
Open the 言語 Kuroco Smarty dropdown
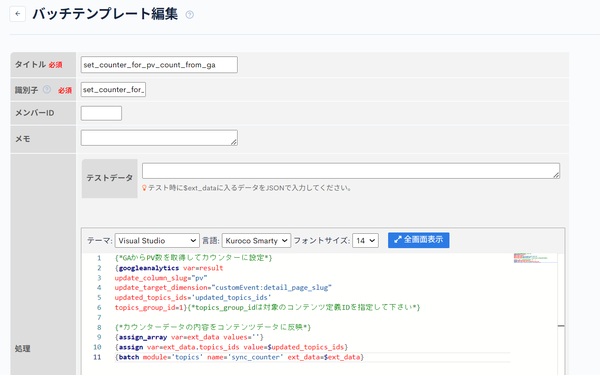(x=256, y=241)
